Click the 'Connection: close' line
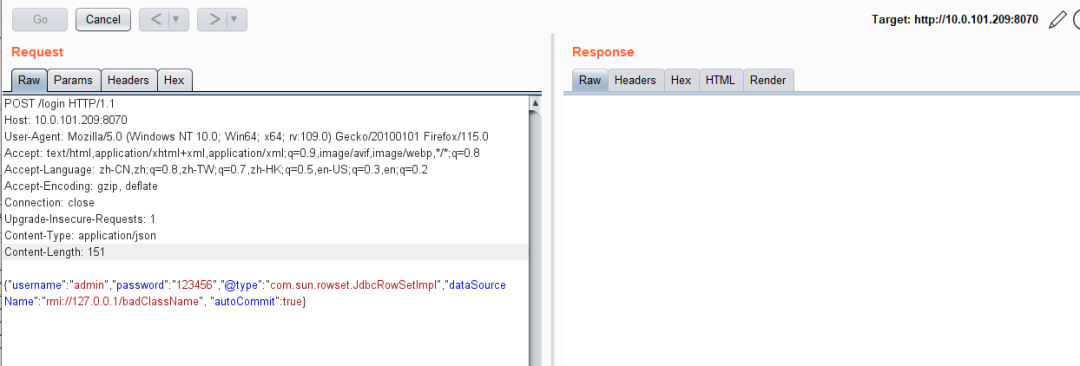The width and height of the screenshot is (1080, 366). click(x=49, y=203)
